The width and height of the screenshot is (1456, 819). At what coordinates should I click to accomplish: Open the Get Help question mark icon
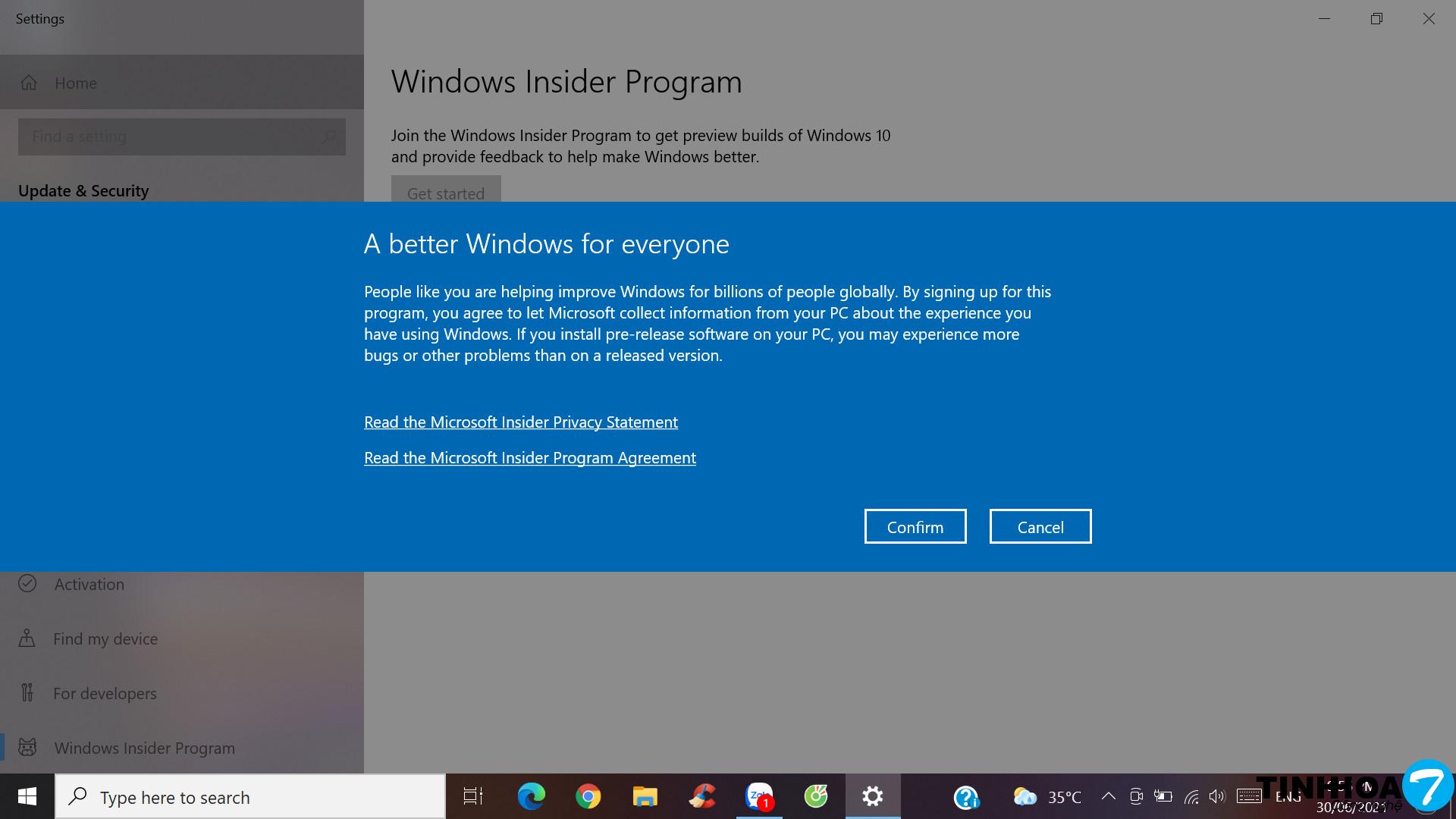(966, 797)
